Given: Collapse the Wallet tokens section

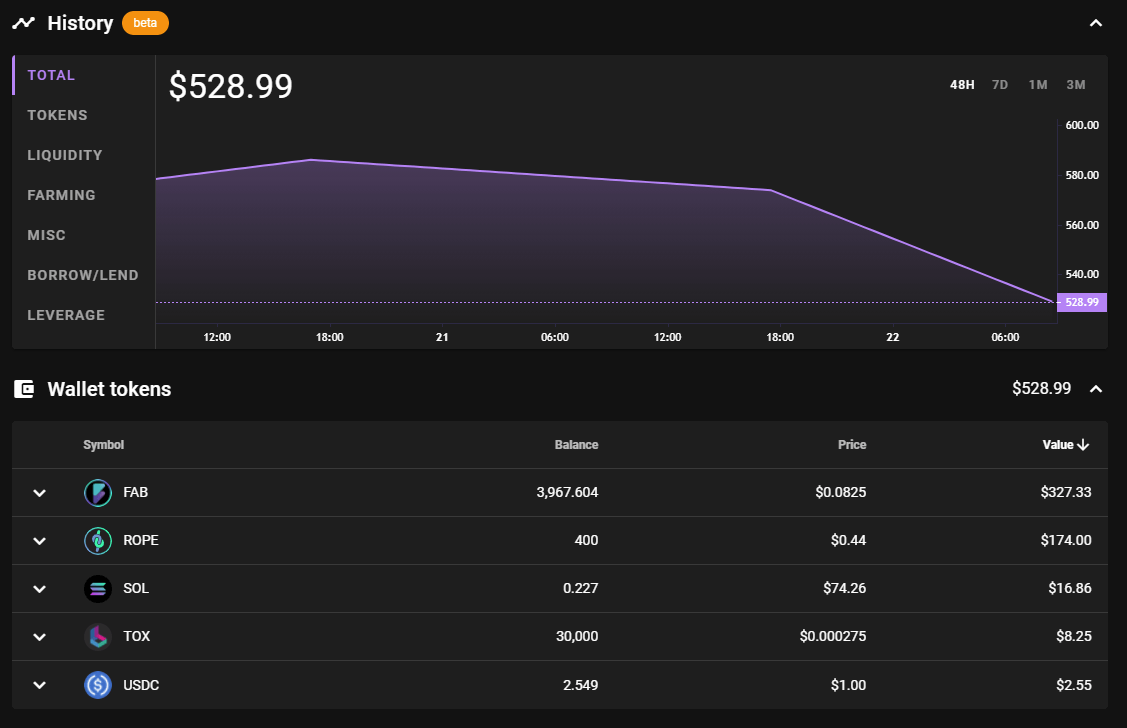Looking at the screenshot, I should [x=1096, y=389].
